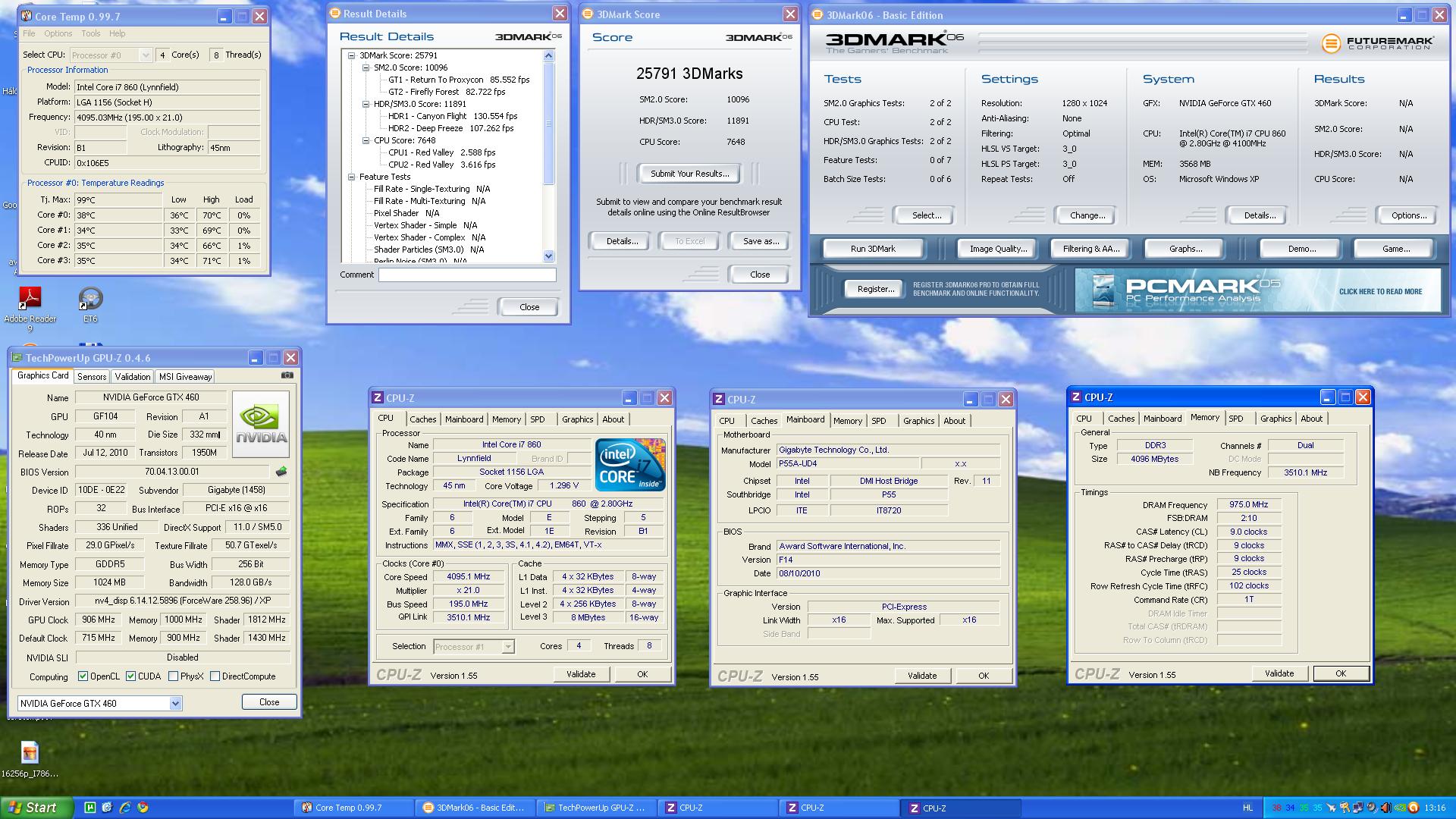The height and width of the screenshot is (819, 1456).
Task: Open SPD tab in CPU-Z Memory window
Action: click(1236, 419)
